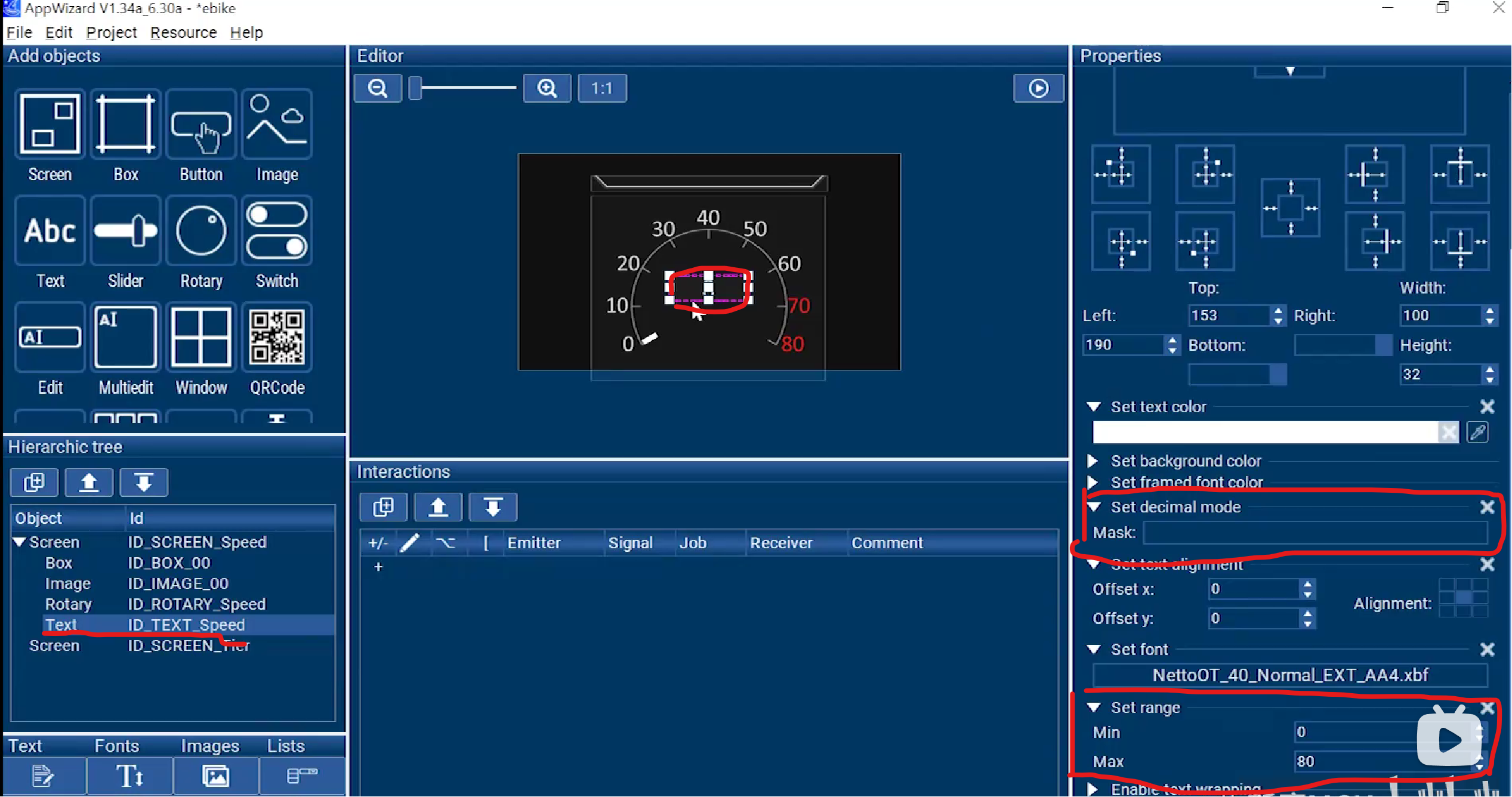Image resolution: width=1512 pixels, height=797 pixels.
Task: Open the Images resource icon
Action: point(216,776)
